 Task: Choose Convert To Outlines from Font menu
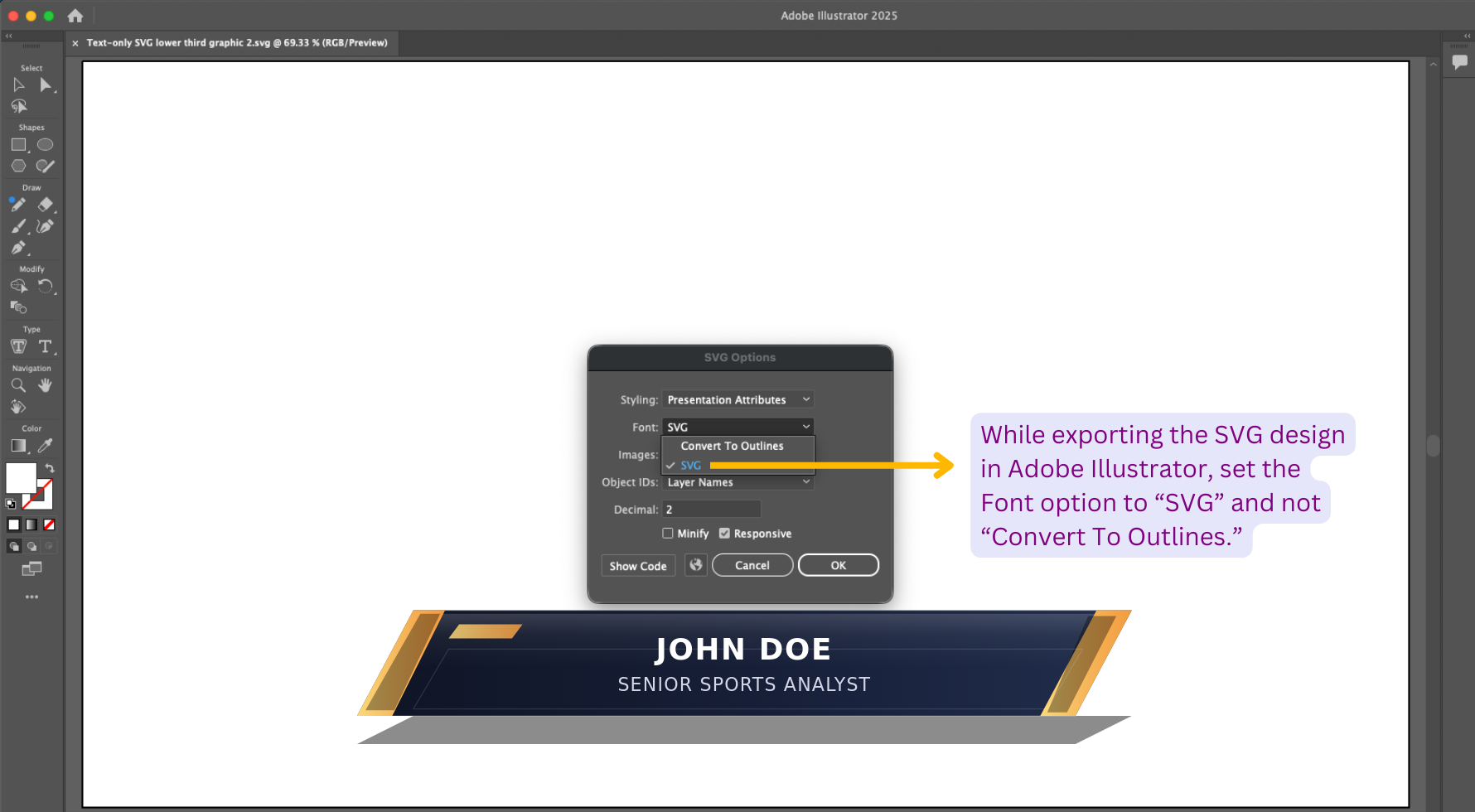point(732,446)
